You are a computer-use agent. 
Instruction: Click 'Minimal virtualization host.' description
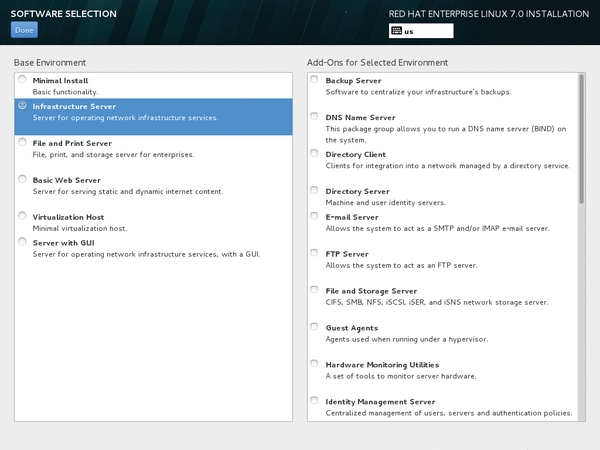pos(80,228)
